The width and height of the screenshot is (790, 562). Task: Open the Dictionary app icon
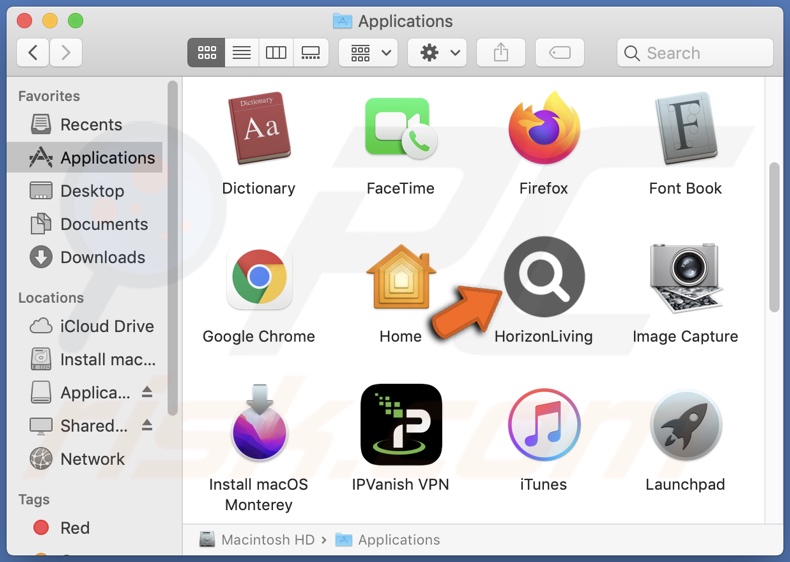259,128
